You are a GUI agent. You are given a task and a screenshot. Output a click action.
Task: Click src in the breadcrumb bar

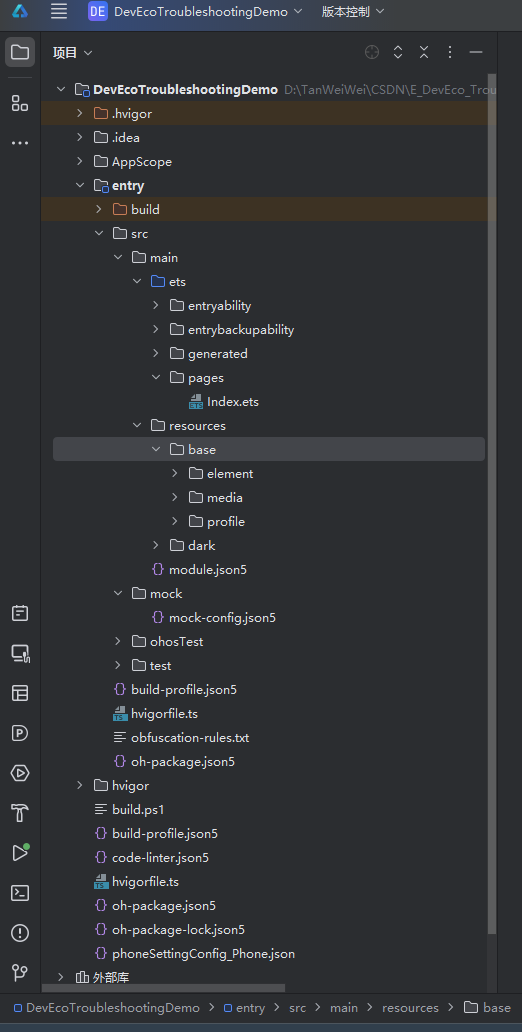tap(298, 1008)
